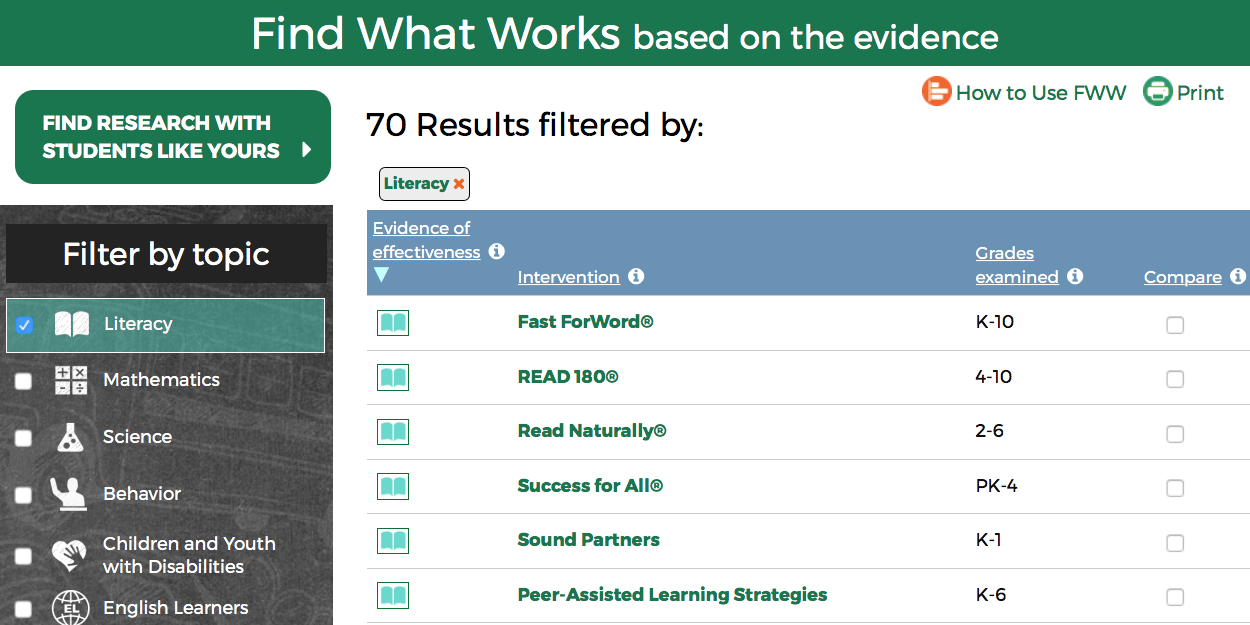Open Peer-Assisted Learning Strategies intervention
The image size is (1250, 625).
click(672, 595)
